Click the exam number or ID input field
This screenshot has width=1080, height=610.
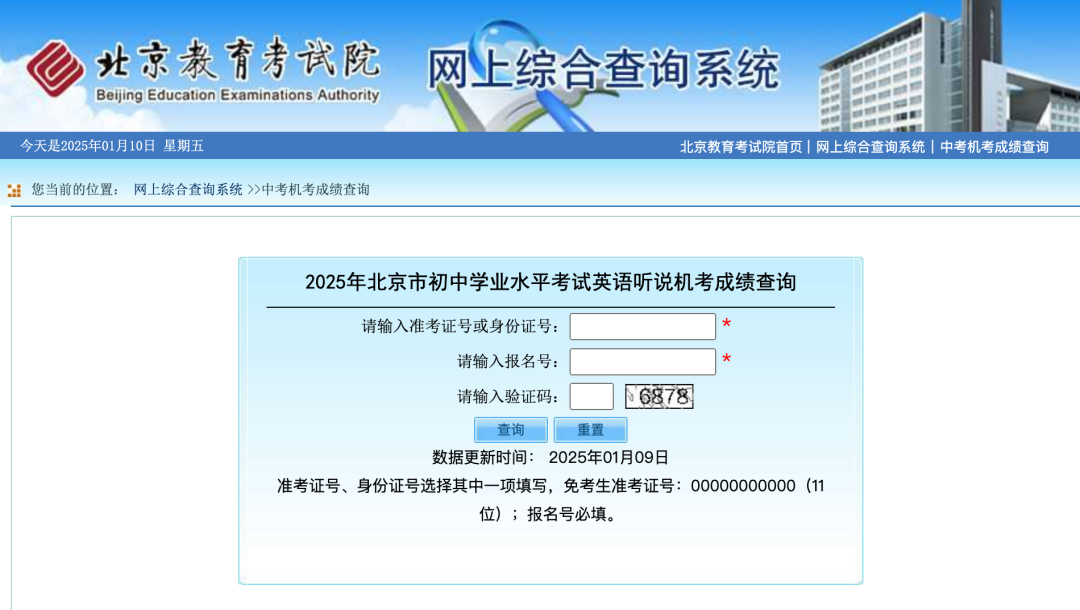tap(642, 326)
